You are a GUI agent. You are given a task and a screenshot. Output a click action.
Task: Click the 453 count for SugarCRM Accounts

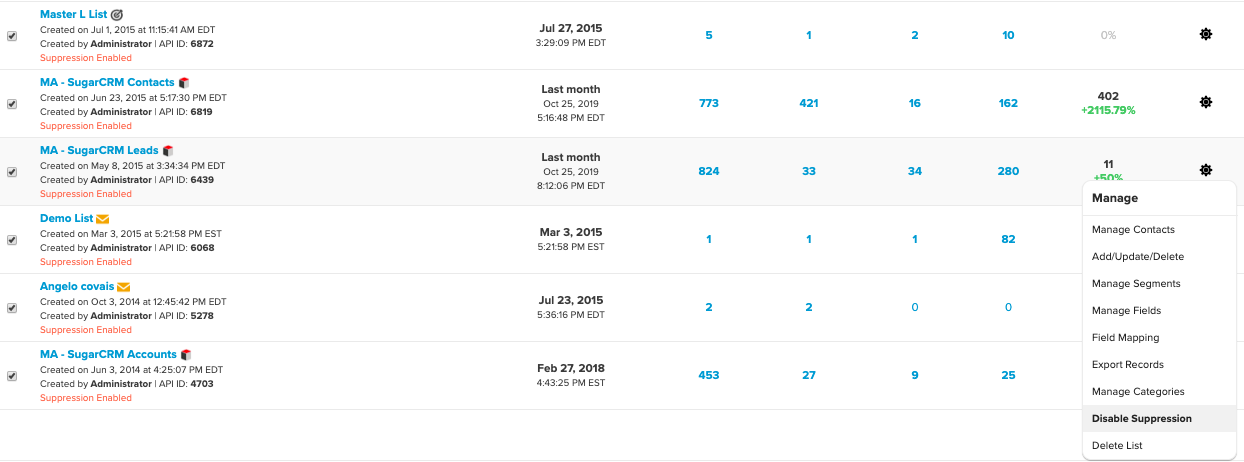[709, 375]
